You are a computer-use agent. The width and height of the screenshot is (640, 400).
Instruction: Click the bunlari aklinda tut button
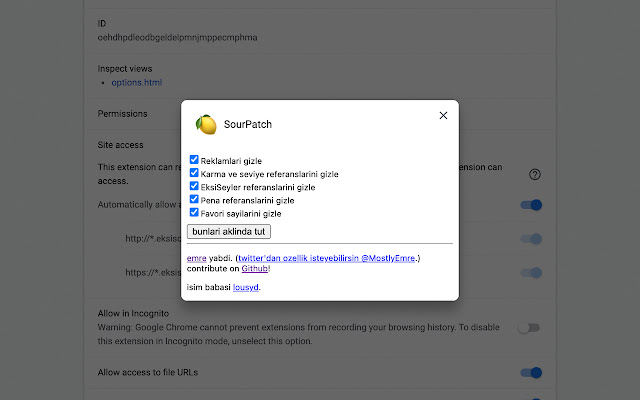229,231
